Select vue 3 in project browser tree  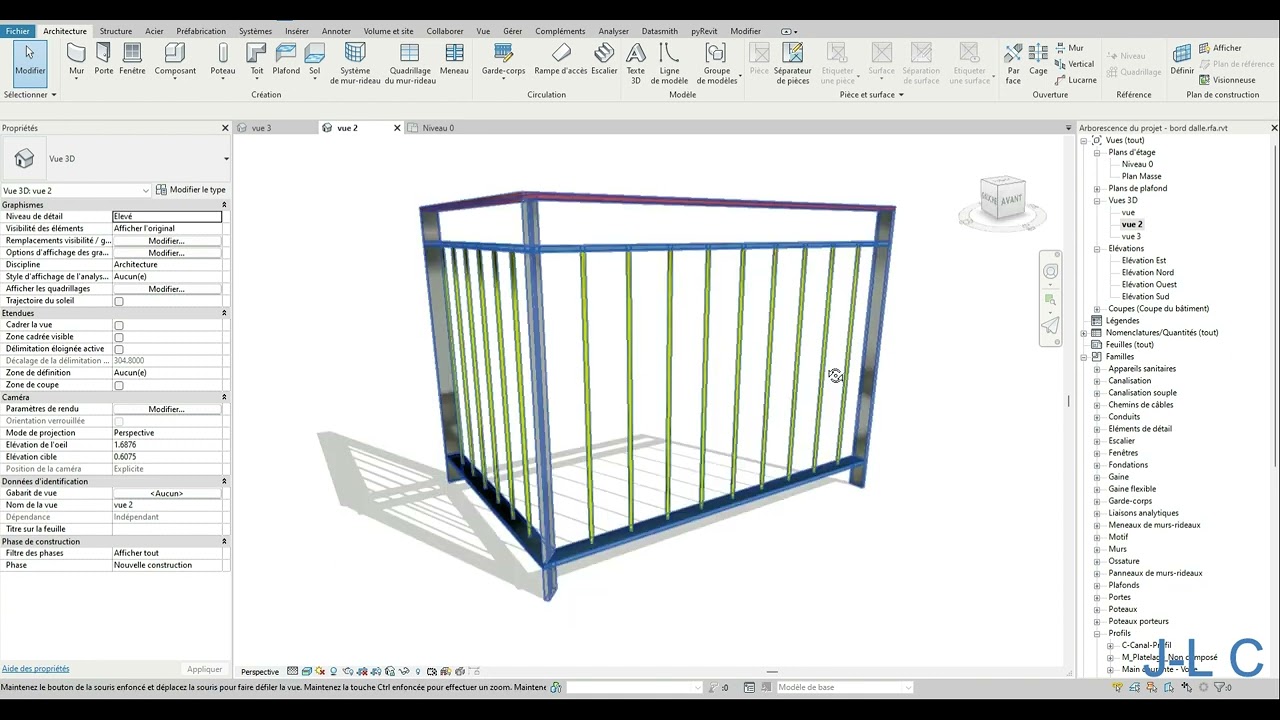[1131, 236]
